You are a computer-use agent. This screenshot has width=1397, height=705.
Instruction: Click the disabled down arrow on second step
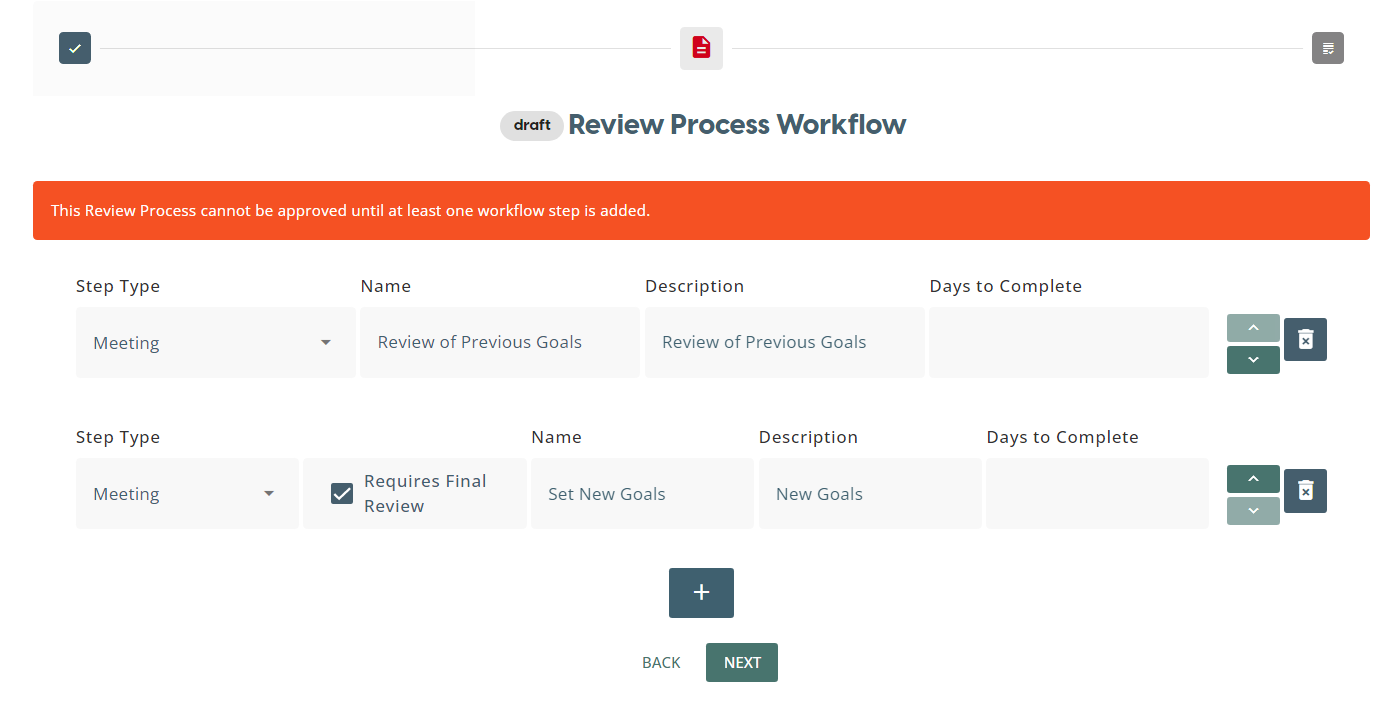click(1253, 511)
